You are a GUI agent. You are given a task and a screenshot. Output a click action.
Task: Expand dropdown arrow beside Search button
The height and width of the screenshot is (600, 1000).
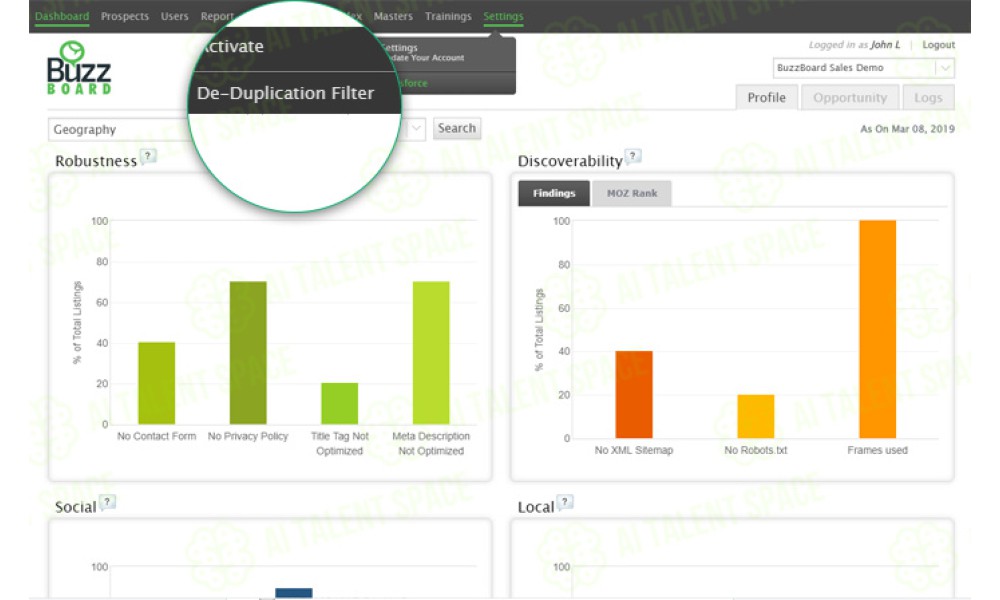pos(416,128)
